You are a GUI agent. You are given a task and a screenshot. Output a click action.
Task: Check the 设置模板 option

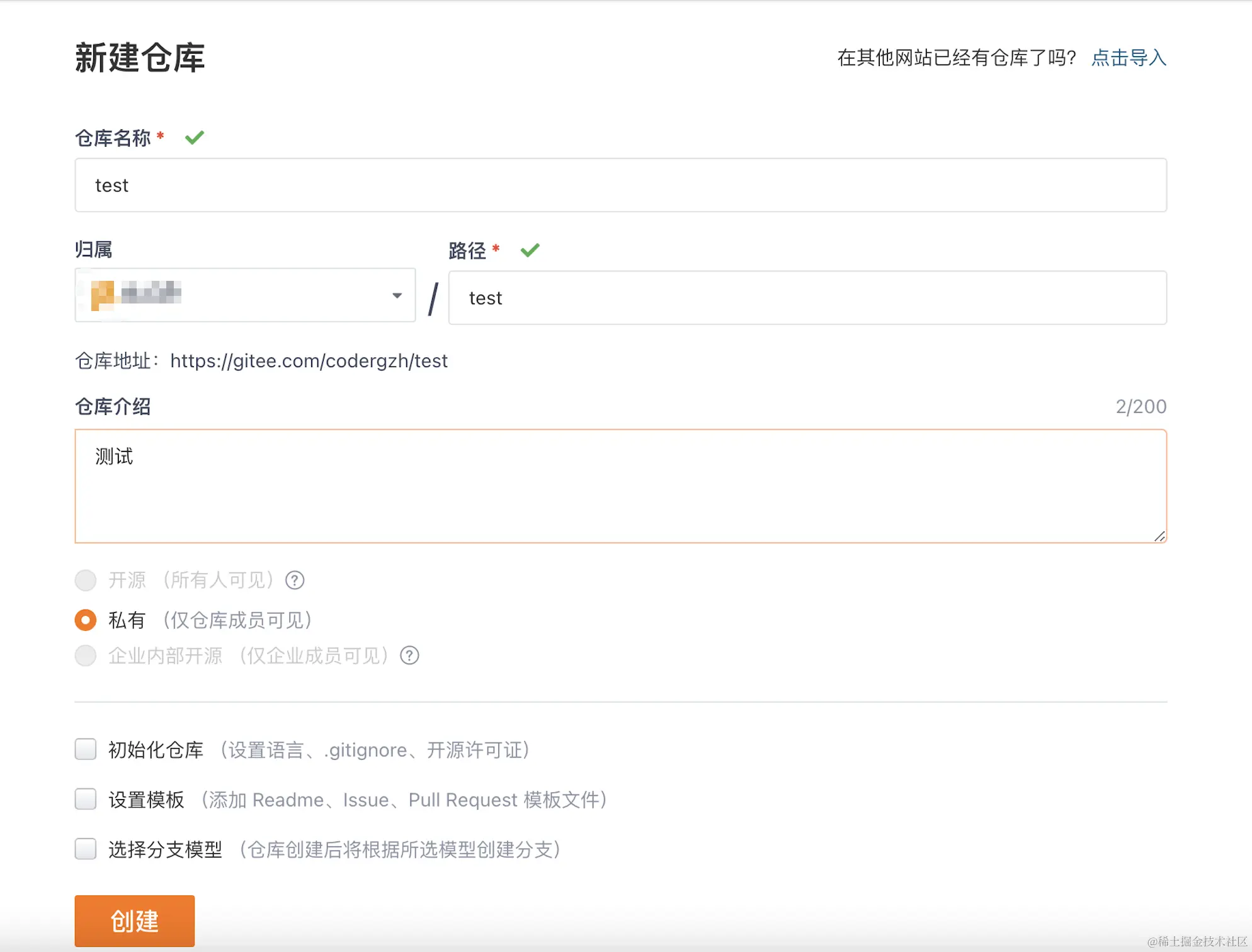pyautogui.click(x=86, y=799)
